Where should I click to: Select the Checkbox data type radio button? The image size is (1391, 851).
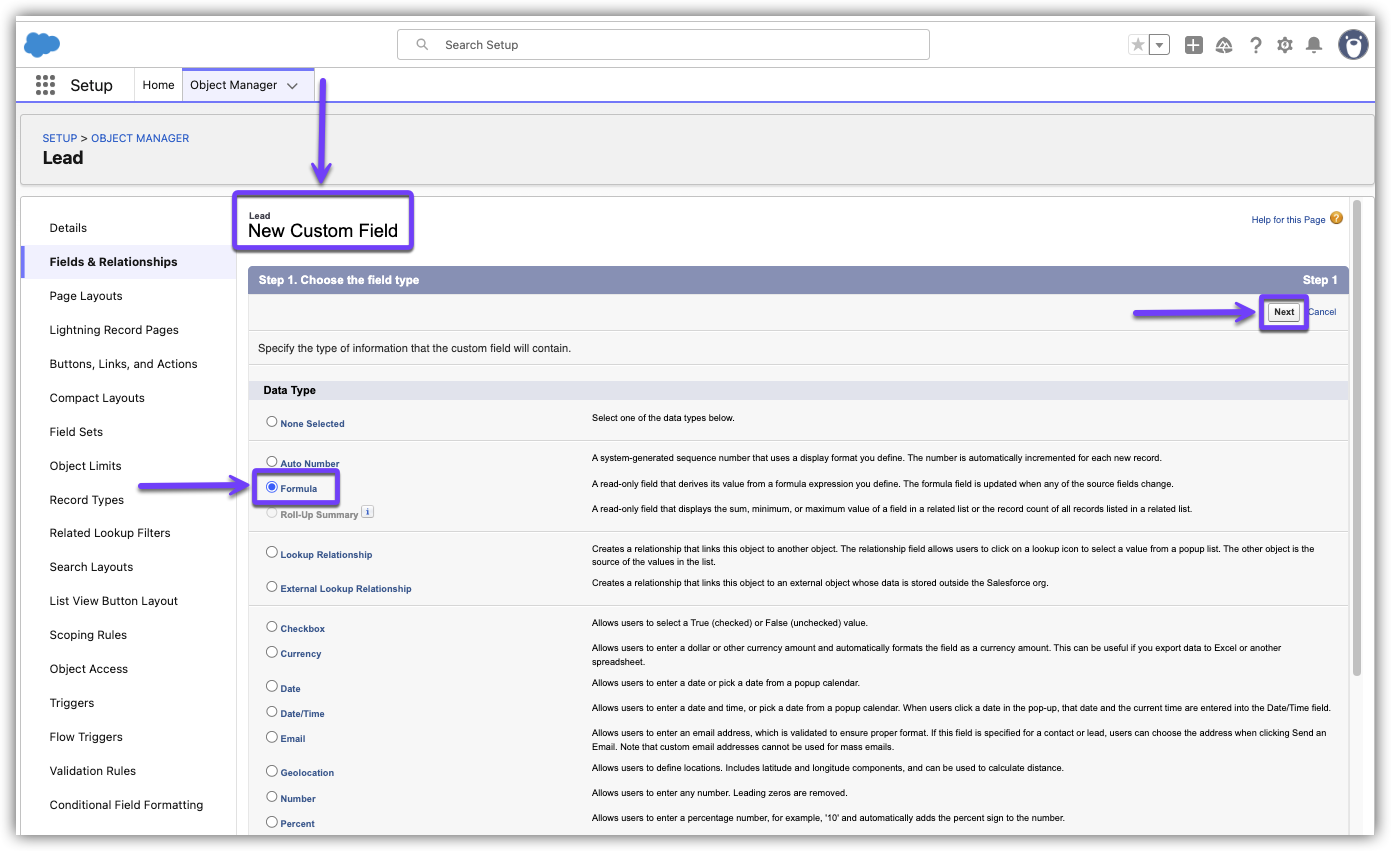[272, 627]
